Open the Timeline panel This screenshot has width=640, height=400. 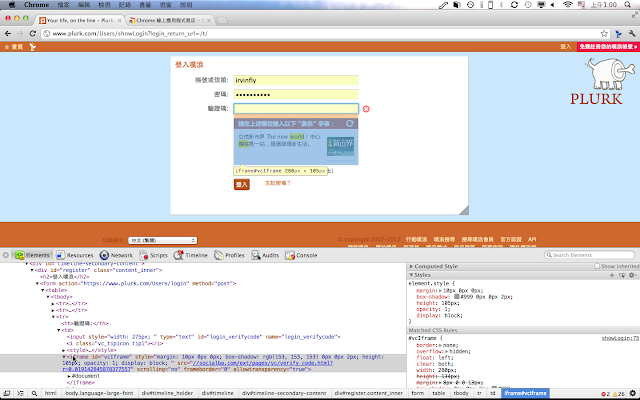[191, 255]
